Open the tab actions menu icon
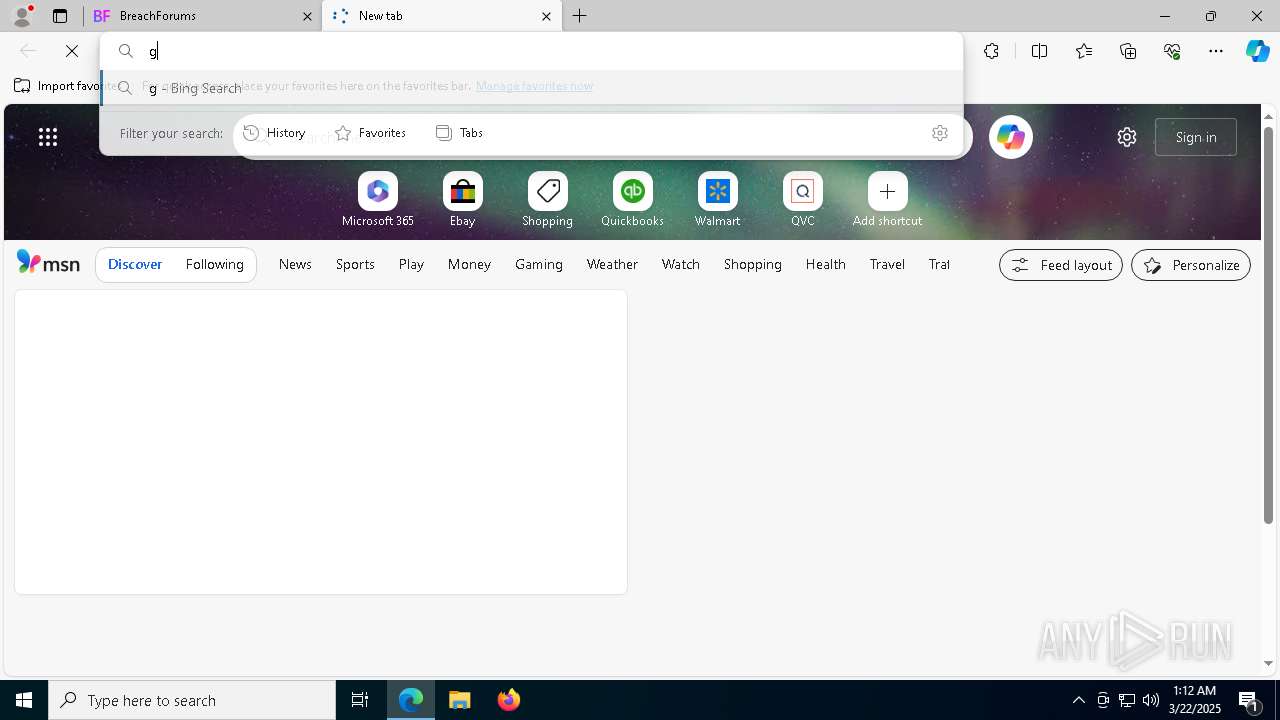Image resolution: width=1280 pixels, height=720 pixels. tap(60, 16)
